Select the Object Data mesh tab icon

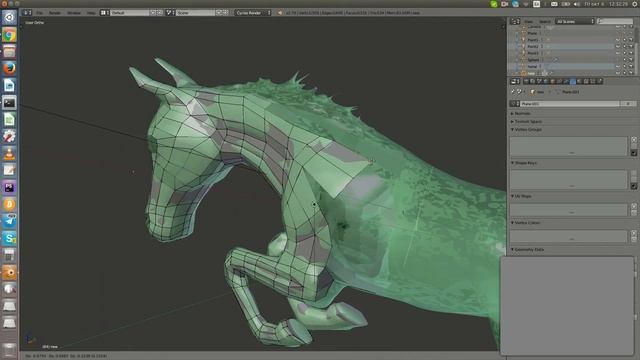(573, 81)
